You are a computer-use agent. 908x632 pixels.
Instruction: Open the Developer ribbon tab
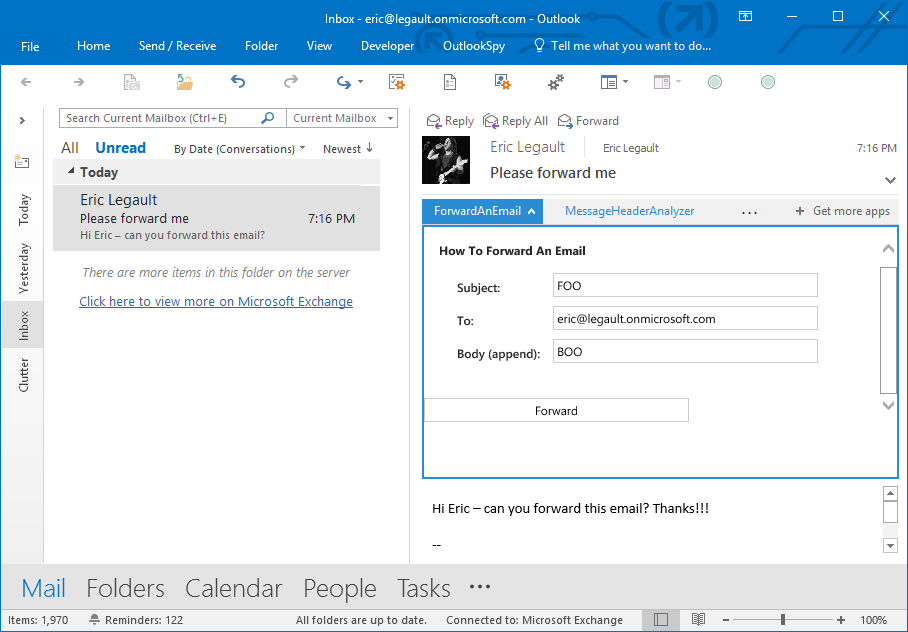coord(387,46)
